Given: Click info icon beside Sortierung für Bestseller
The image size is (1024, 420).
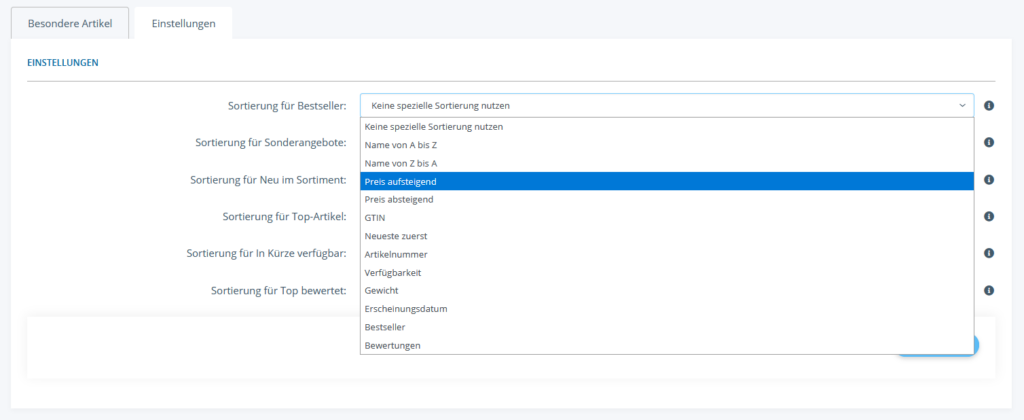Looking at the screenshot, I should tap(989, 106).
